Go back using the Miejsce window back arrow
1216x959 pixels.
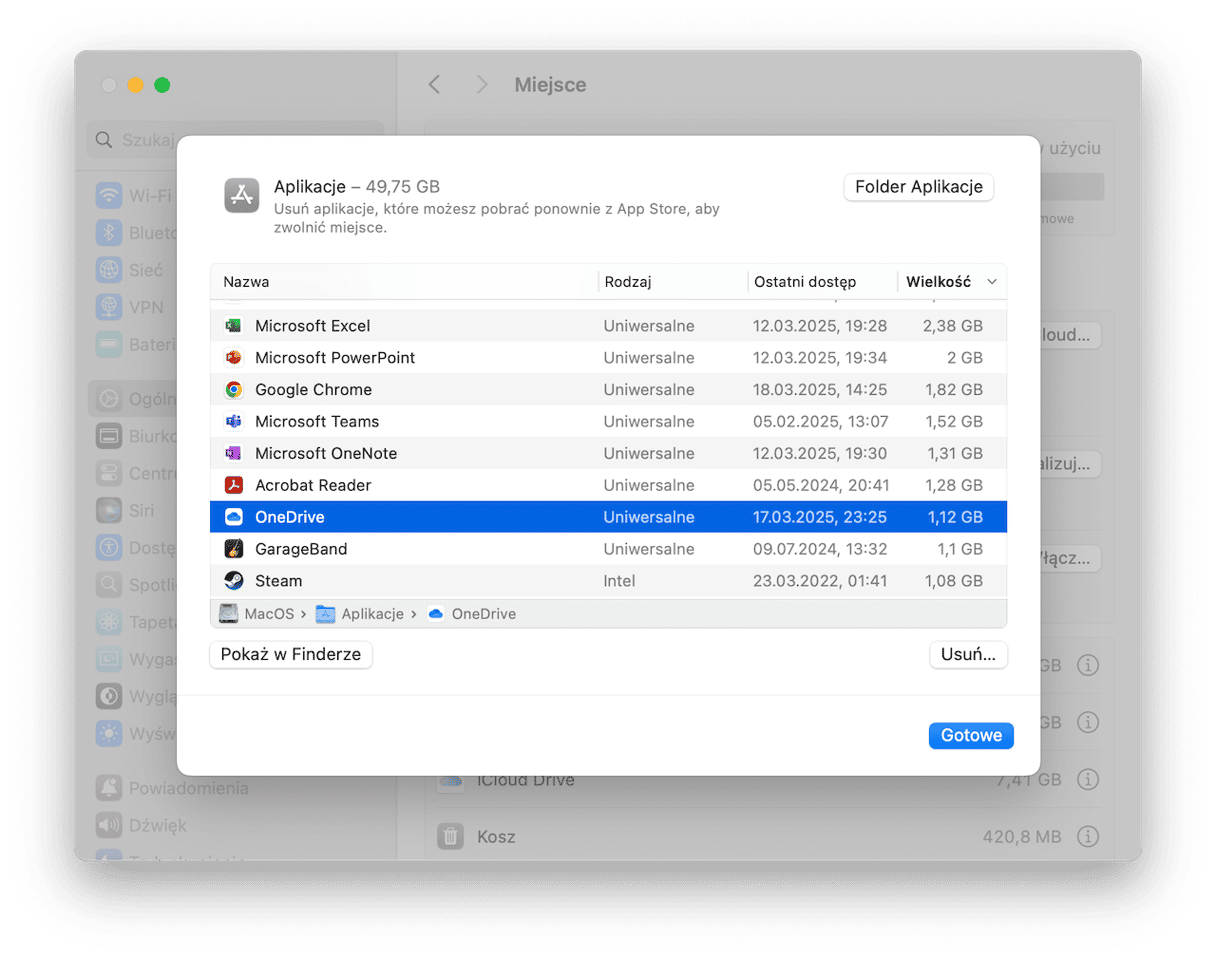pyautogui.click(x=434, y=85)
